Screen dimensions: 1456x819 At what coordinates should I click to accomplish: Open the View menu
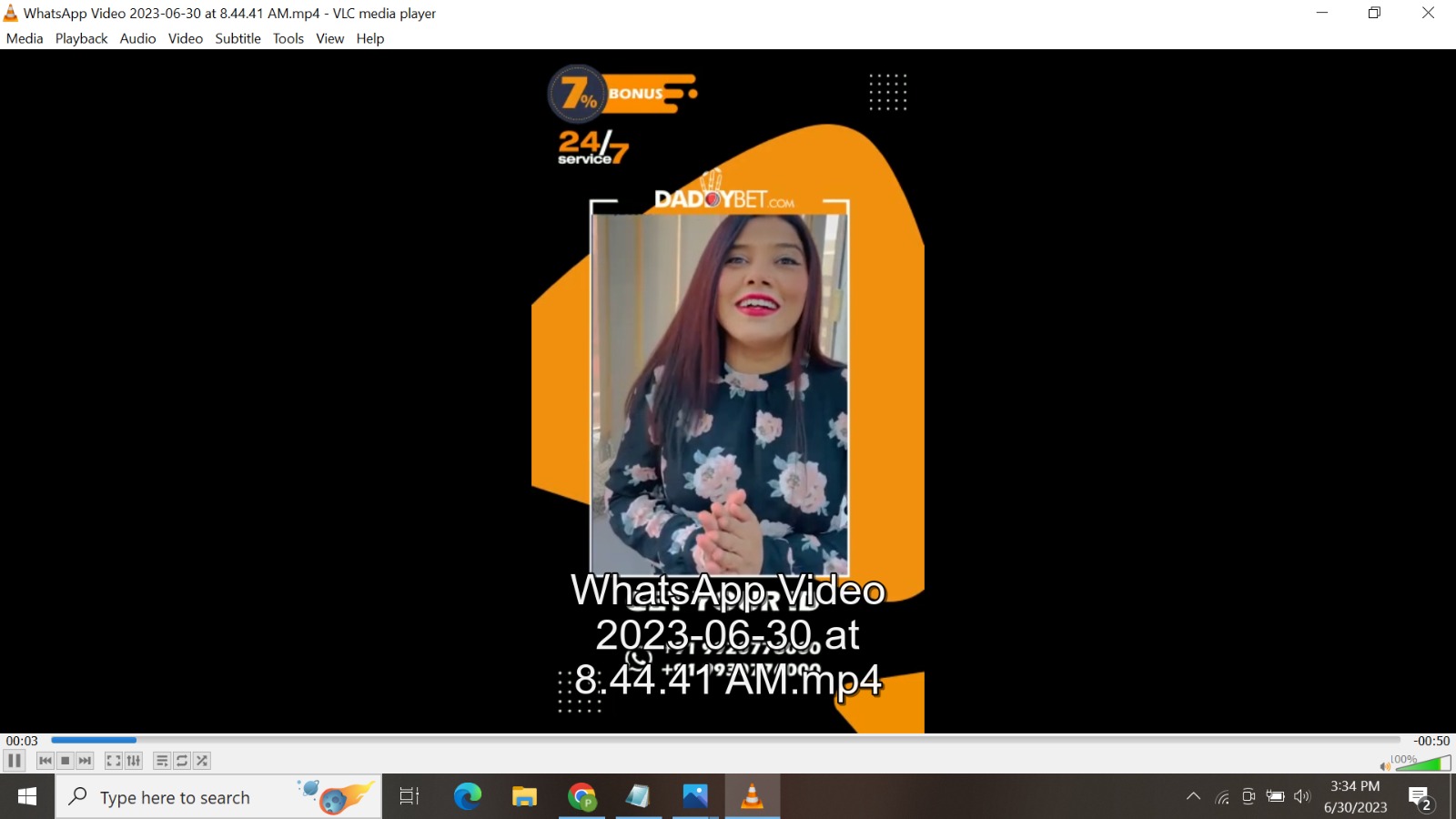(330, 38)
